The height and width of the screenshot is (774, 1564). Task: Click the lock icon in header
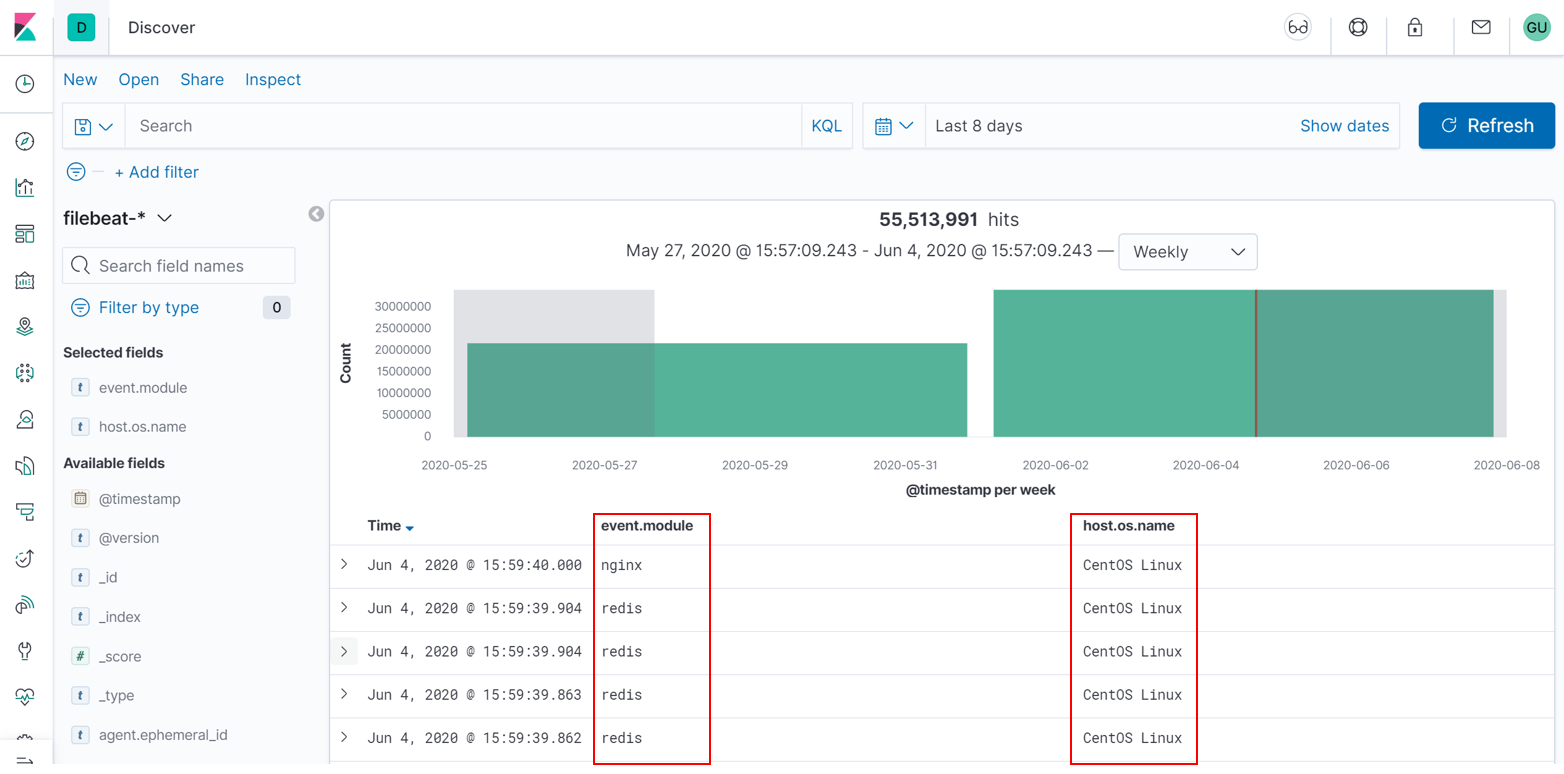pyautogui.click(x=1414, y=28)
